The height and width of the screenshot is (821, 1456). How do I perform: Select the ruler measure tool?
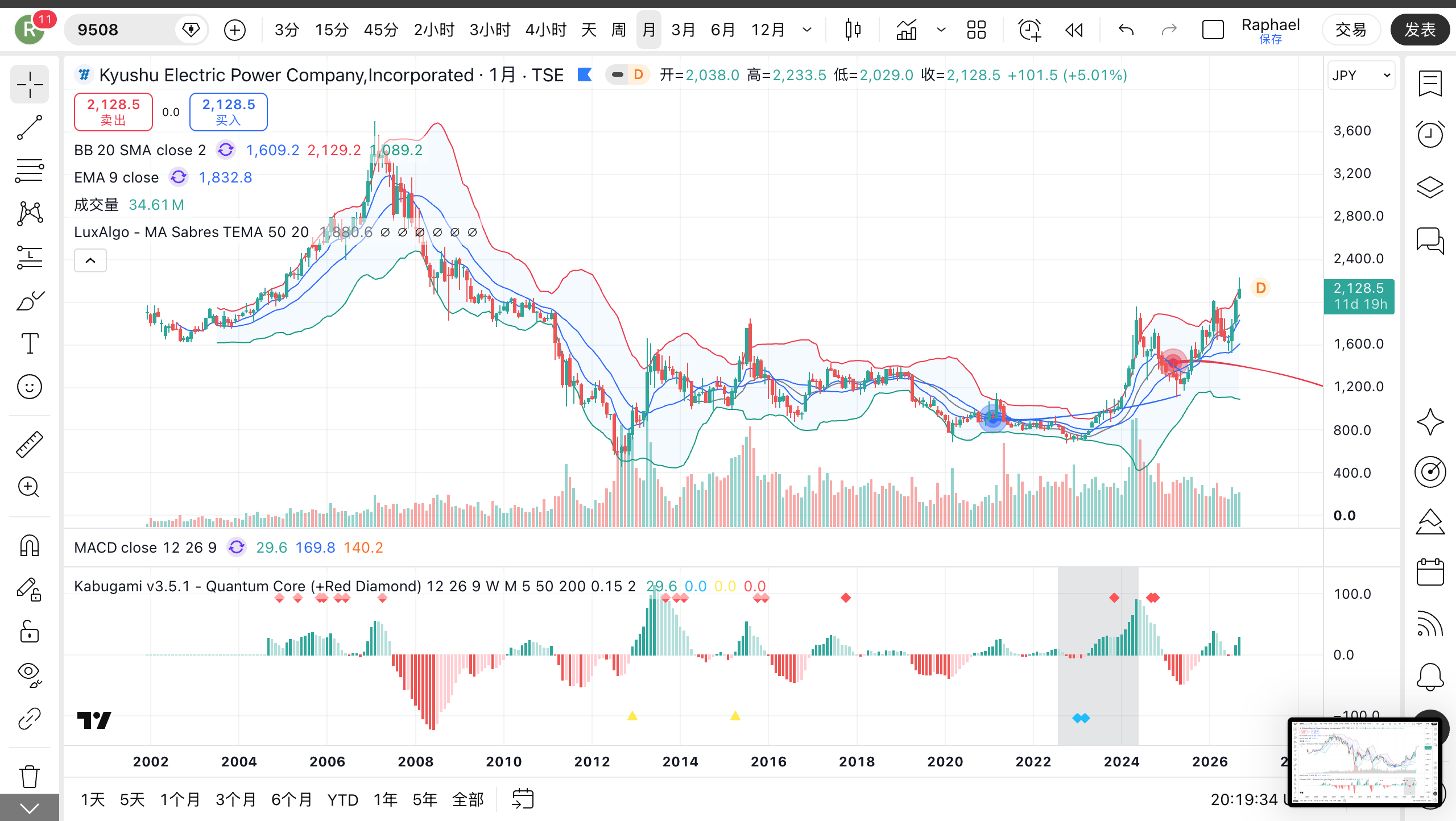[30, 444]
